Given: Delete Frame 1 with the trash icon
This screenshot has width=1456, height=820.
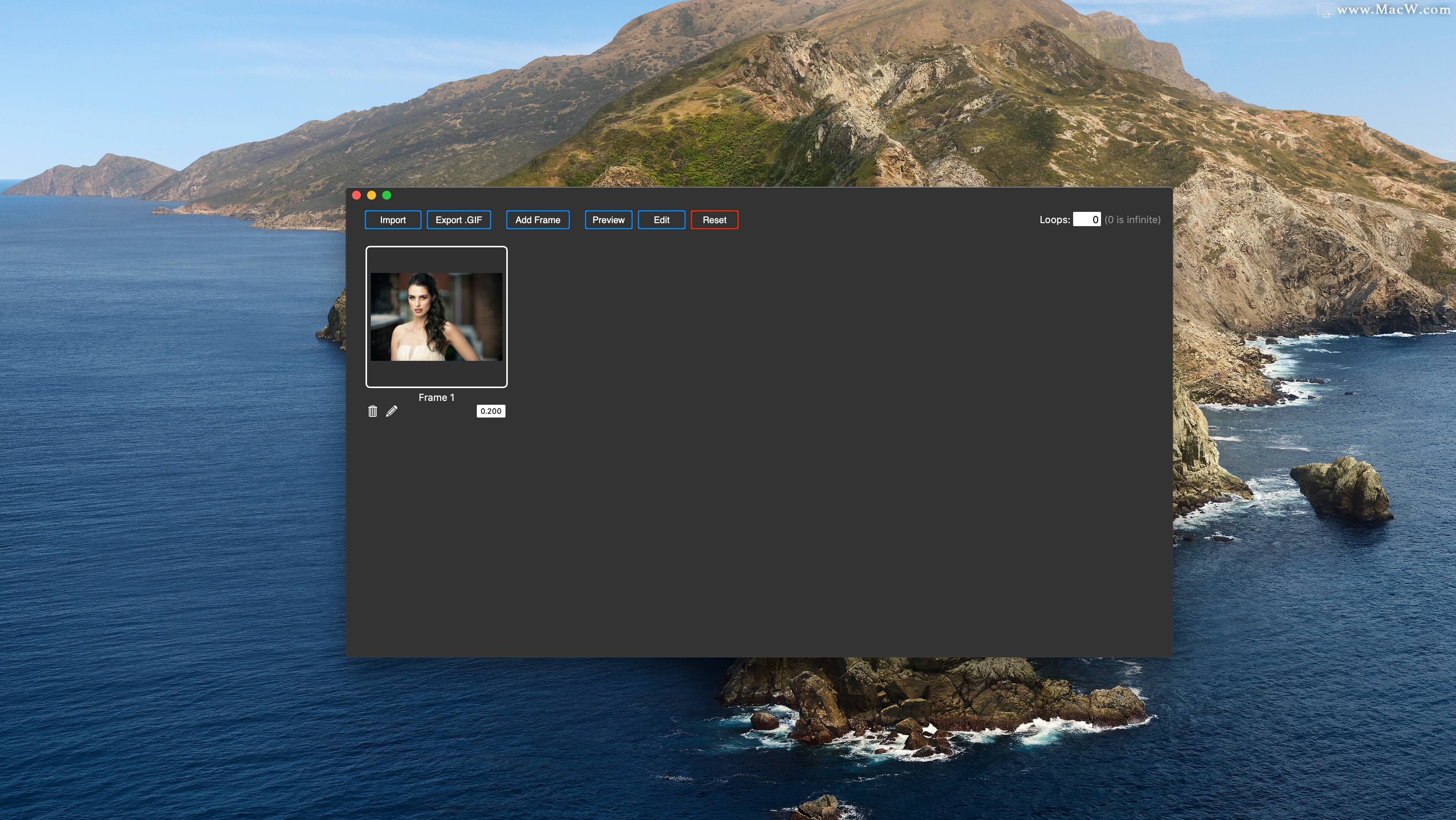Looking at the screenshot, I should (372, 411).
